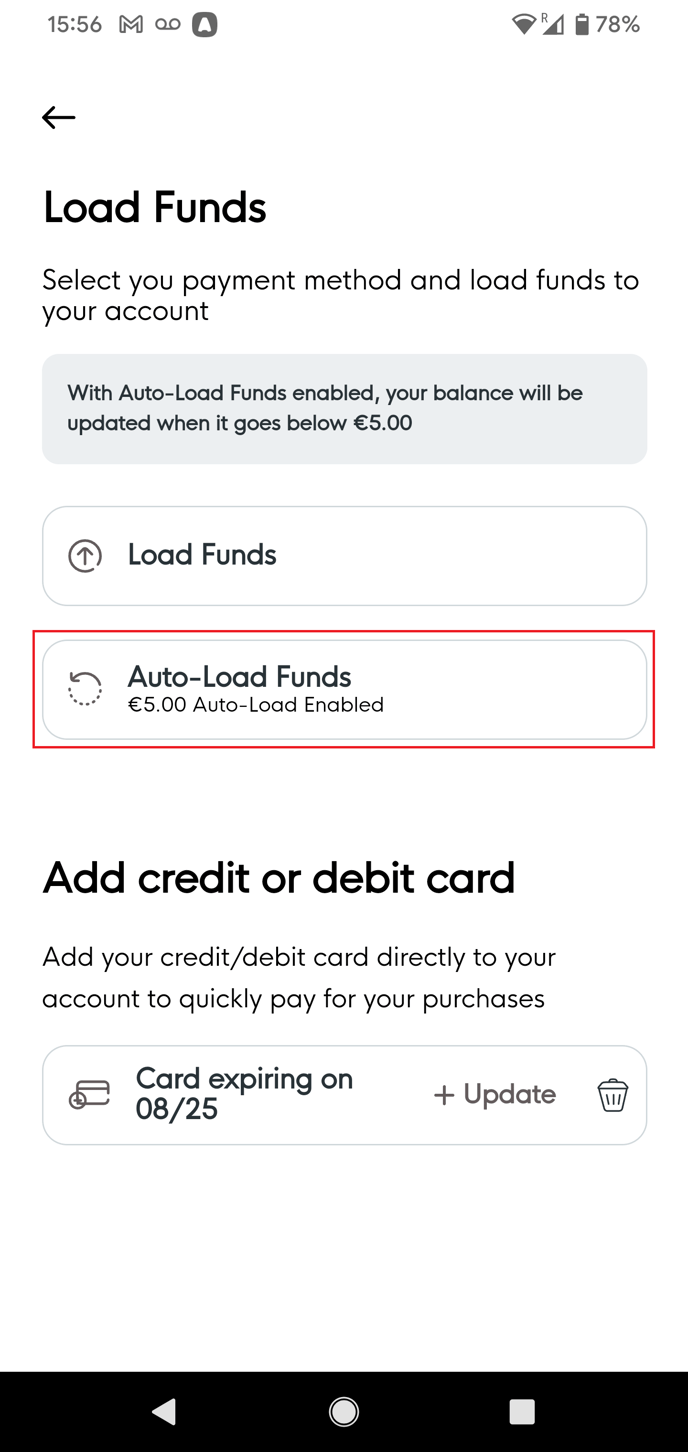Select the Load Funds button label
The image size is (688, 1452).
click(202, 555)
